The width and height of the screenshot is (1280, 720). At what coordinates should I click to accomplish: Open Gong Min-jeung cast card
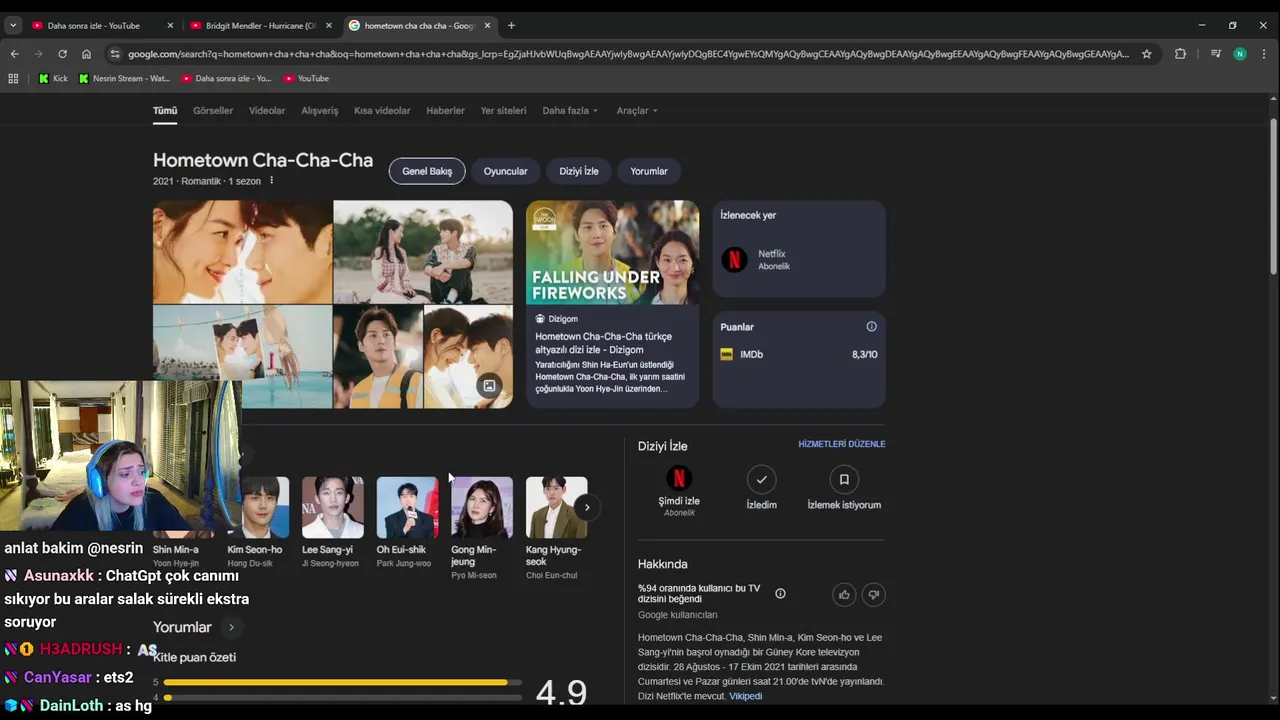(x=482, y=528)
